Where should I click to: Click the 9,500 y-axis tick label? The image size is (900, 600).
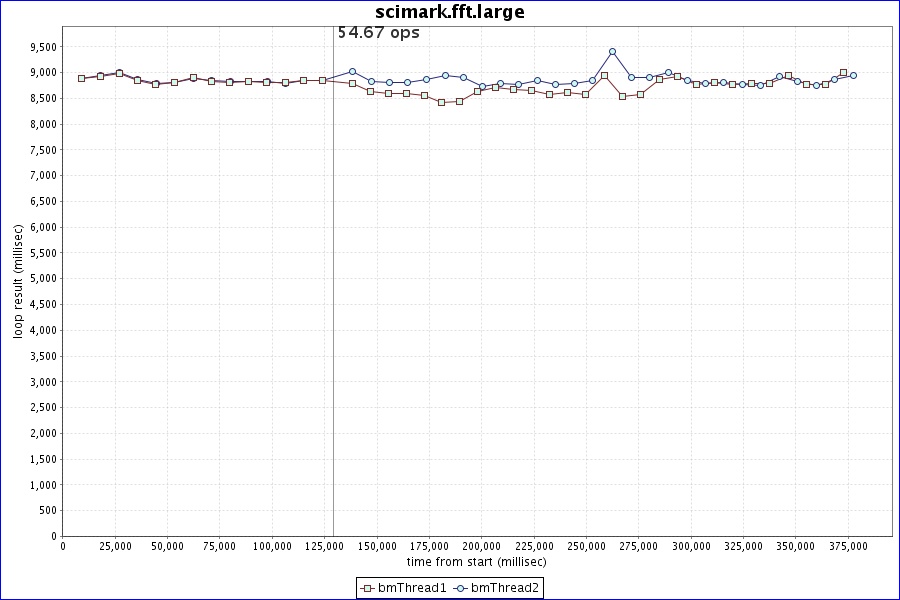(40, 47)
